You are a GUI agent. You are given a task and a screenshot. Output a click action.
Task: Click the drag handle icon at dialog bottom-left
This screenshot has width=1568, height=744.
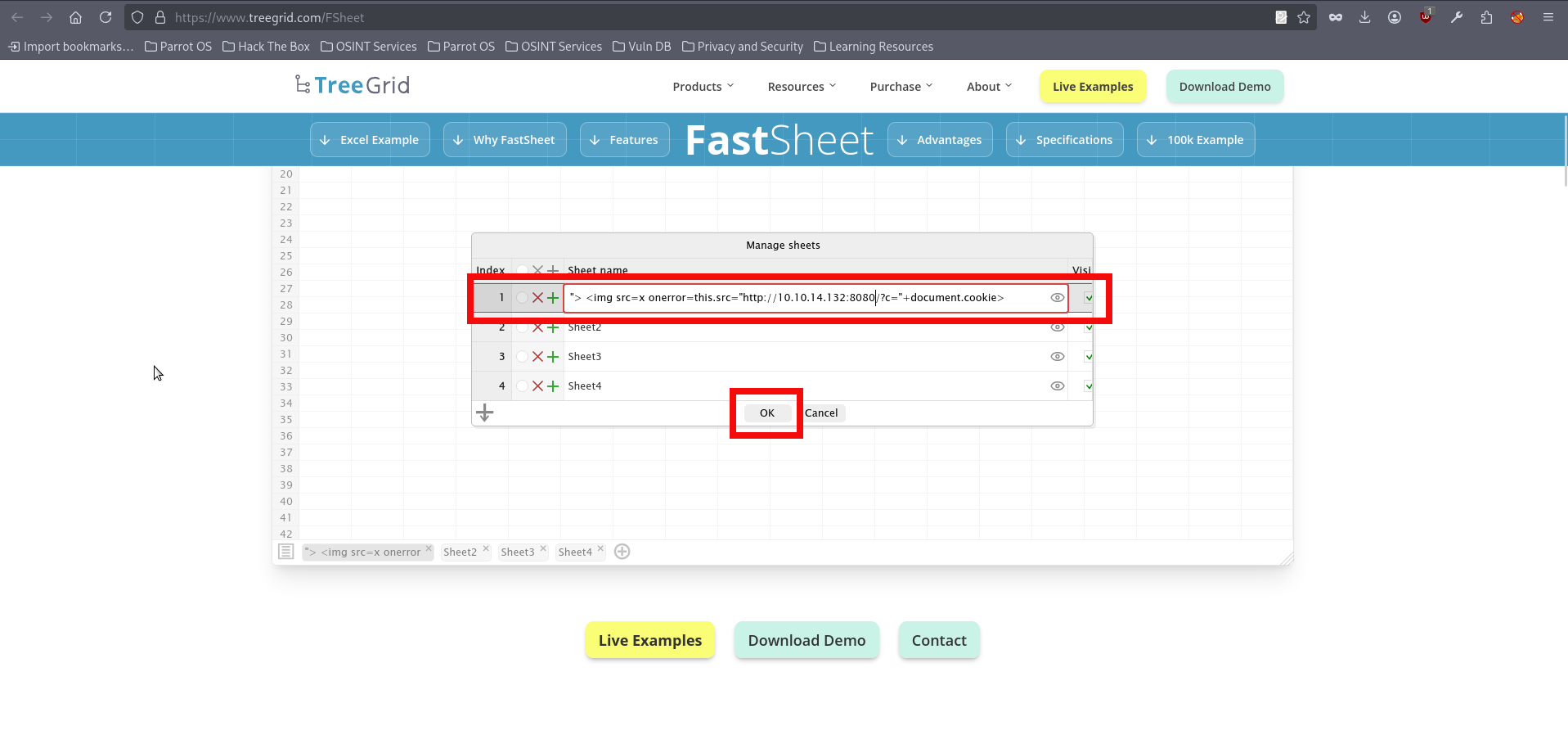click(x=484, y=412)
